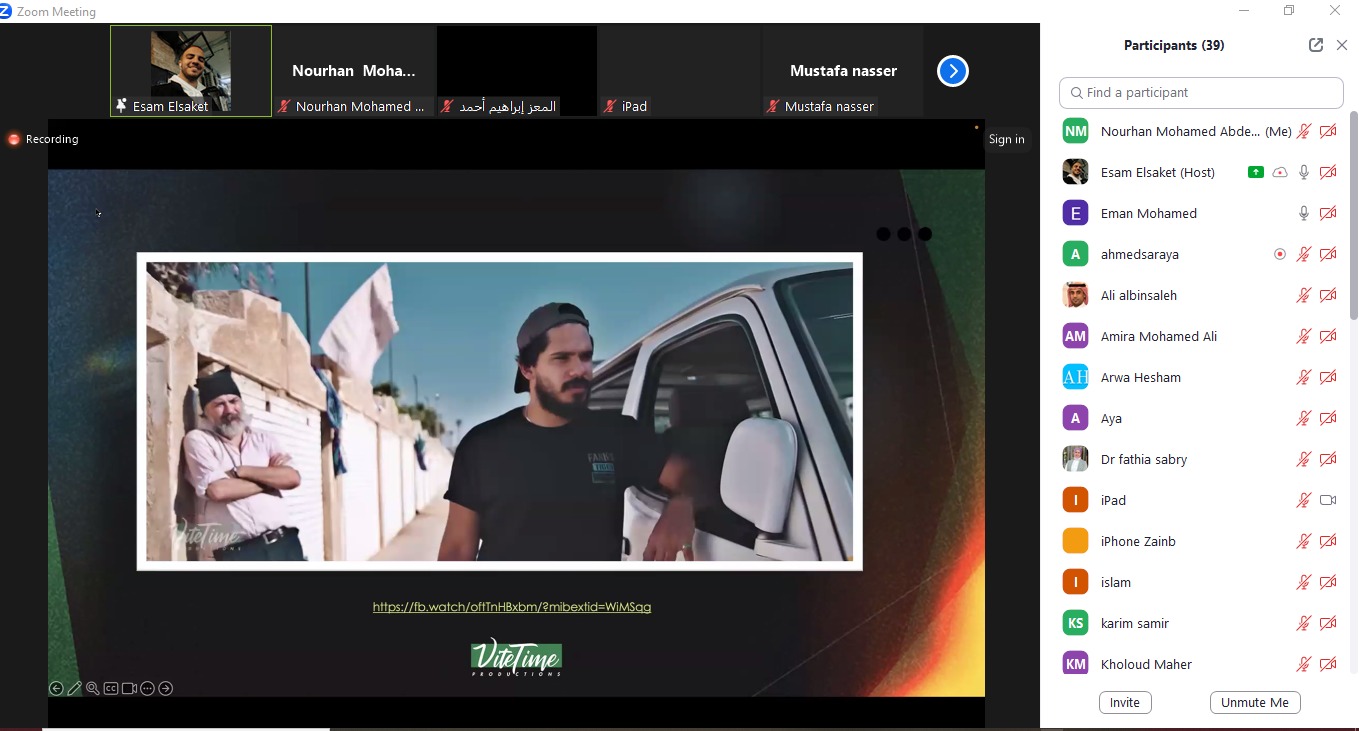The width and height of the screenshot is (1359, 731).
Task: Click camera-off icon for Esam Elsaket (Host)
Action: (1328, 173)
